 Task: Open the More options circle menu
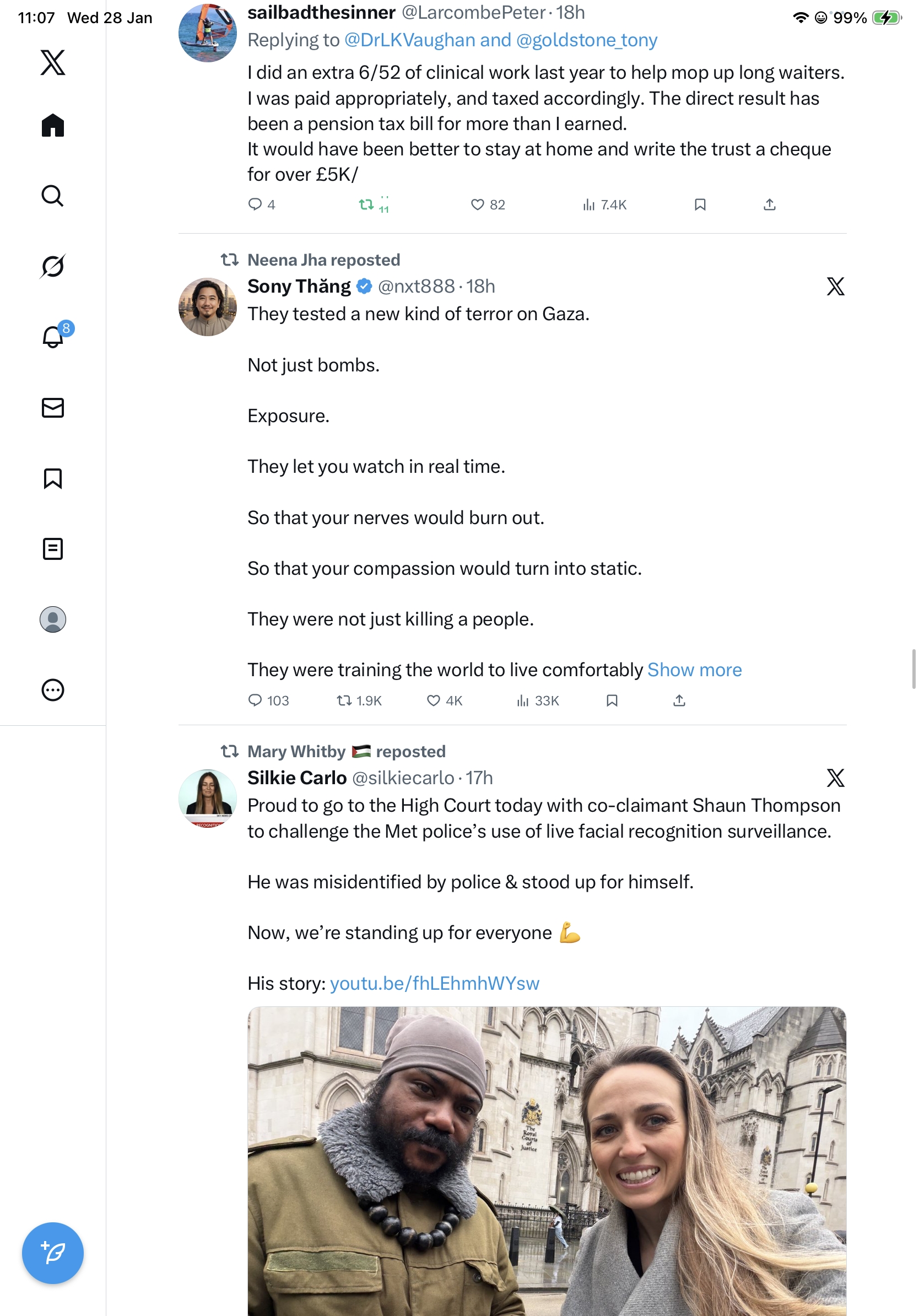53,690
